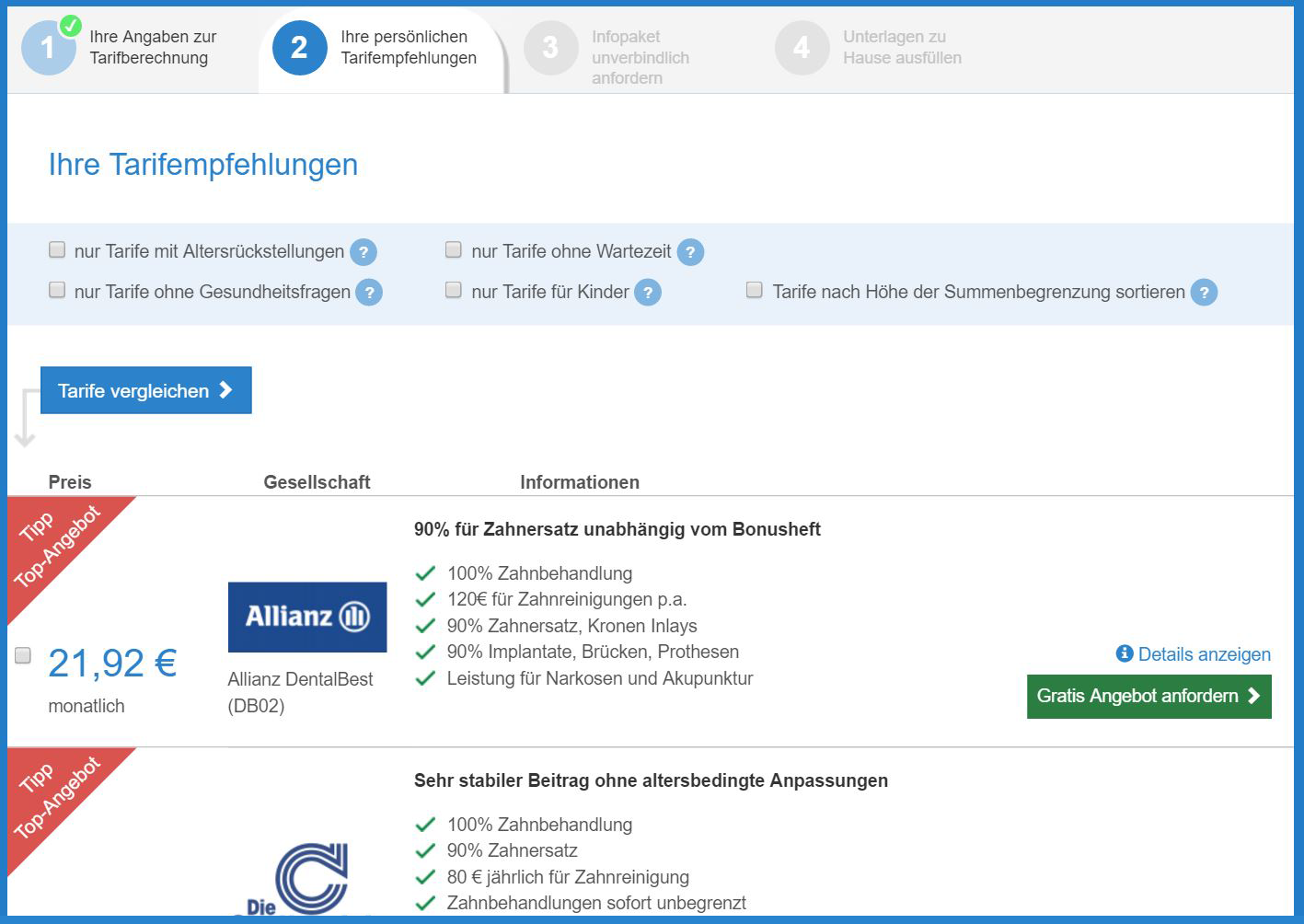
Task: Click 'Zahnbehandlungen sofort unbegrenzt' text
Action: (596, 903)
